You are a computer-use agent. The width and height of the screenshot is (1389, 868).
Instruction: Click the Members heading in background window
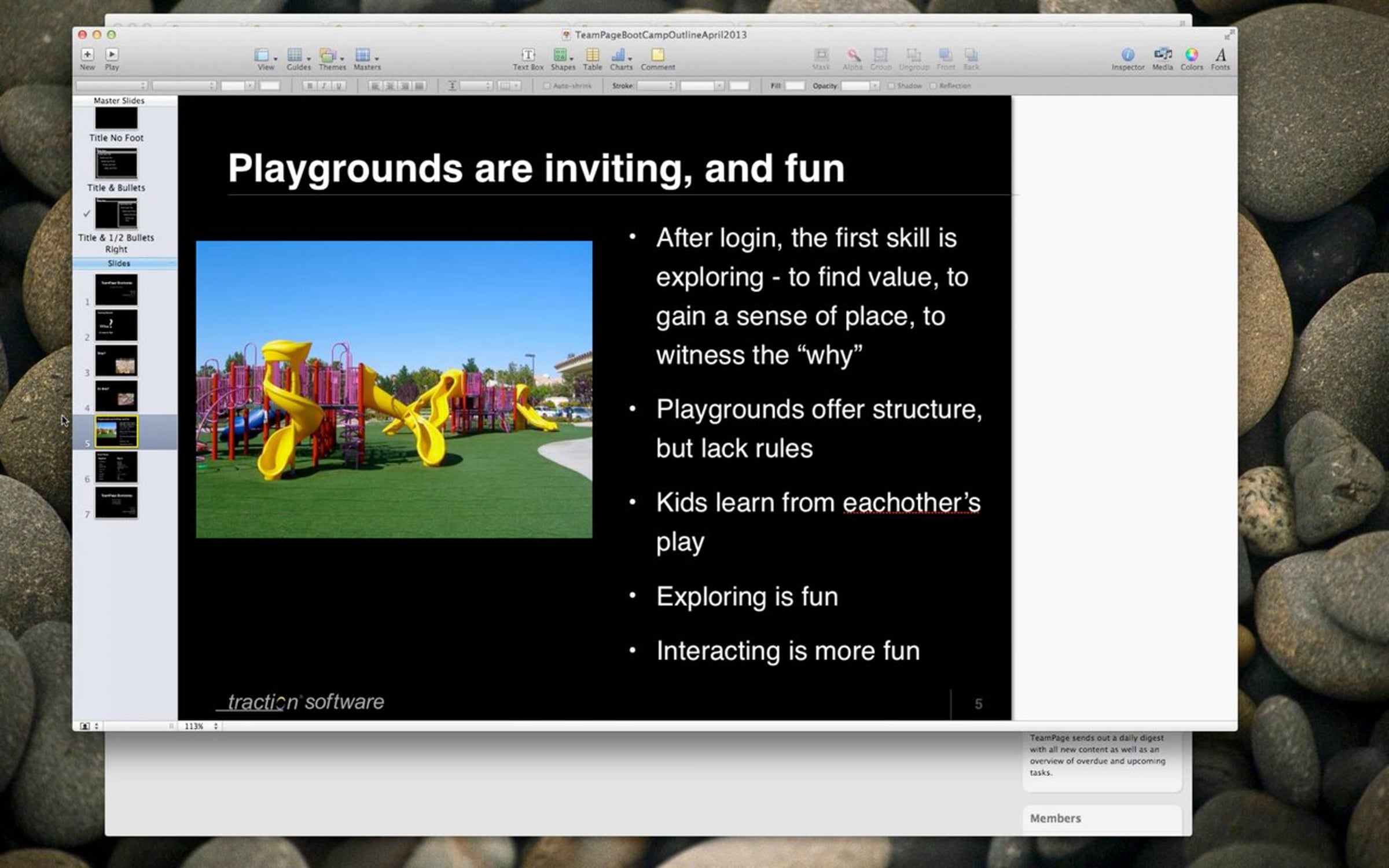click(x=1055, y=818)
